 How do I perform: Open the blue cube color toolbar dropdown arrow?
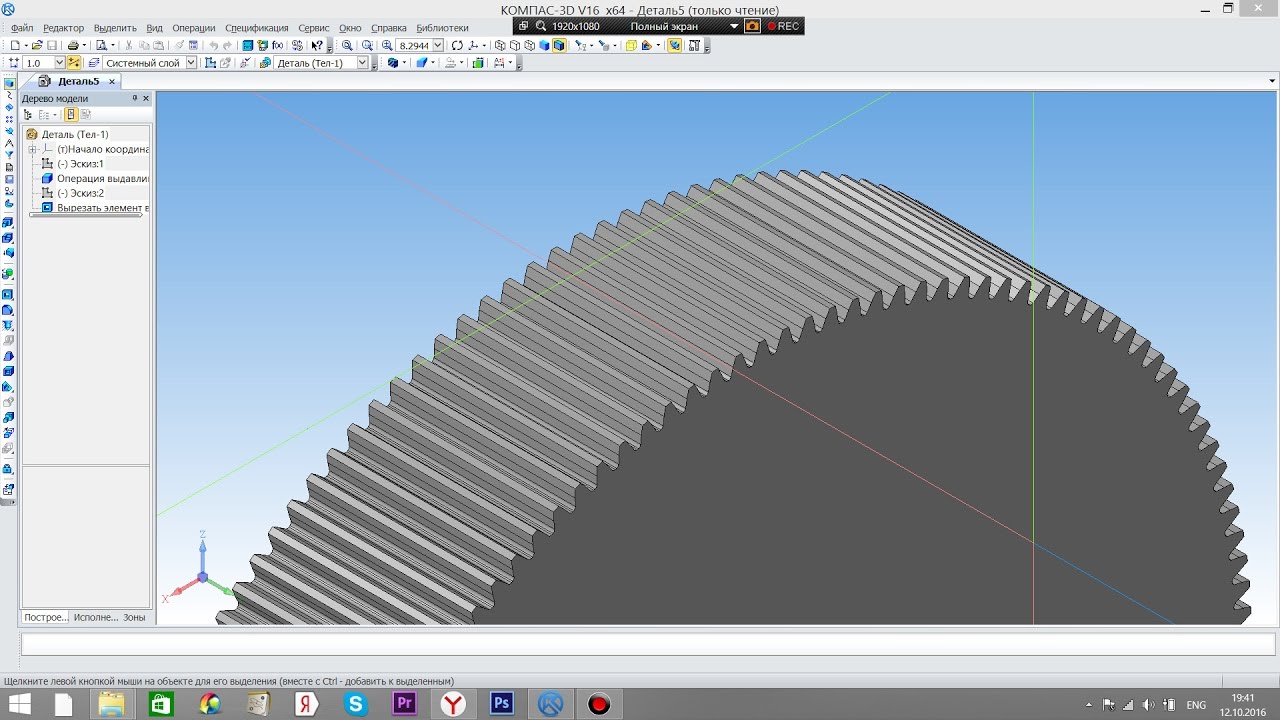[x=404, y=62]
